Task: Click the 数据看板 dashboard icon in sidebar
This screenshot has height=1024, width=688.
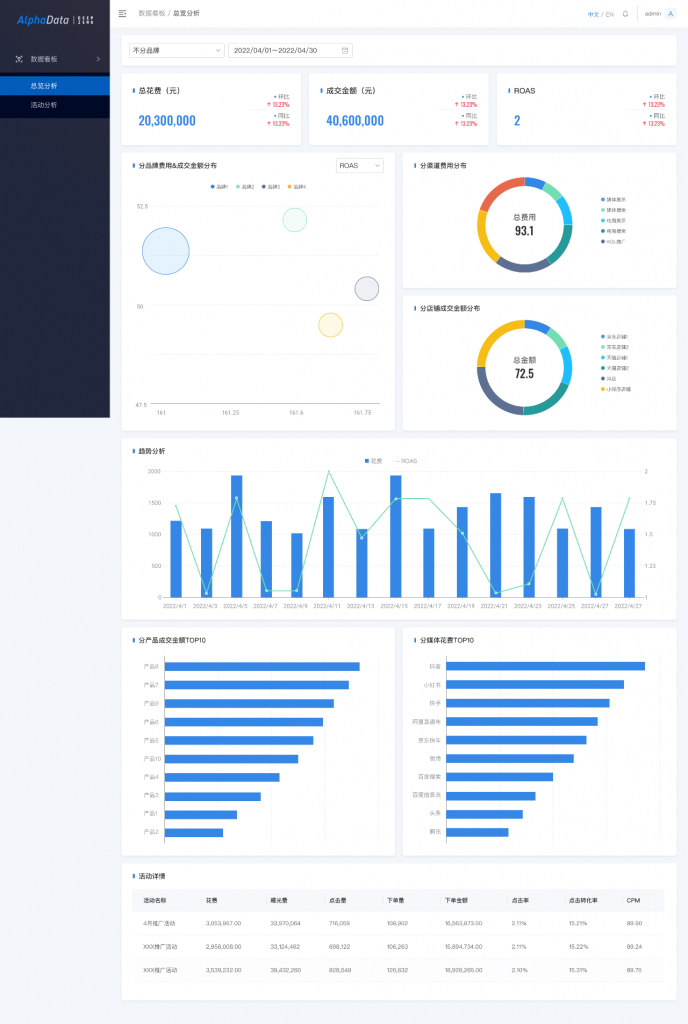Action: (x=19, y=59)
